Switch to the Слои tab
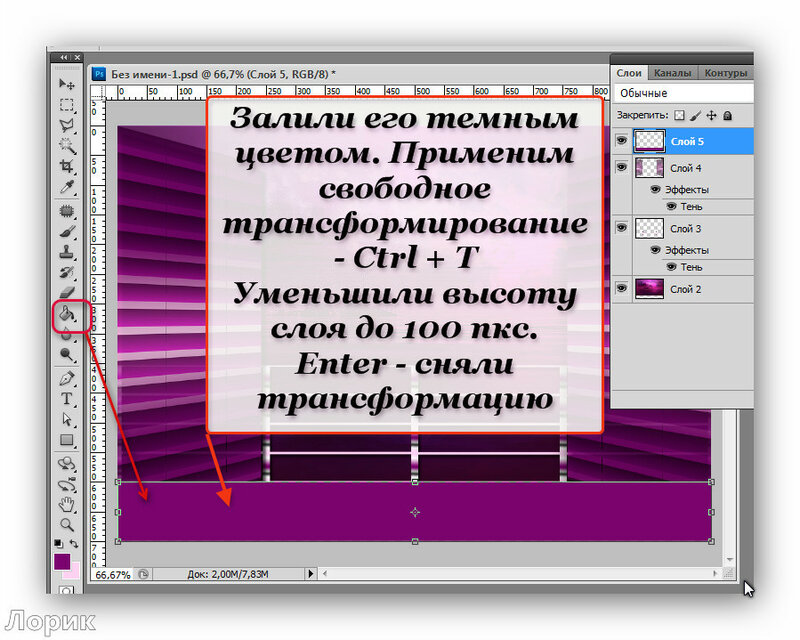 (629, 73)
